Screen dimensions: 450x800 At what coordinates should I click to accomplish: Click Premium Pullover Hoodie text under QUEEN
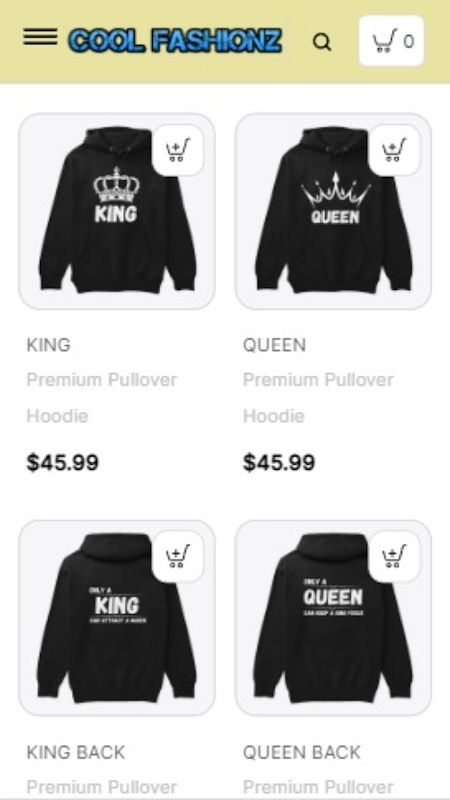(318, 398)
